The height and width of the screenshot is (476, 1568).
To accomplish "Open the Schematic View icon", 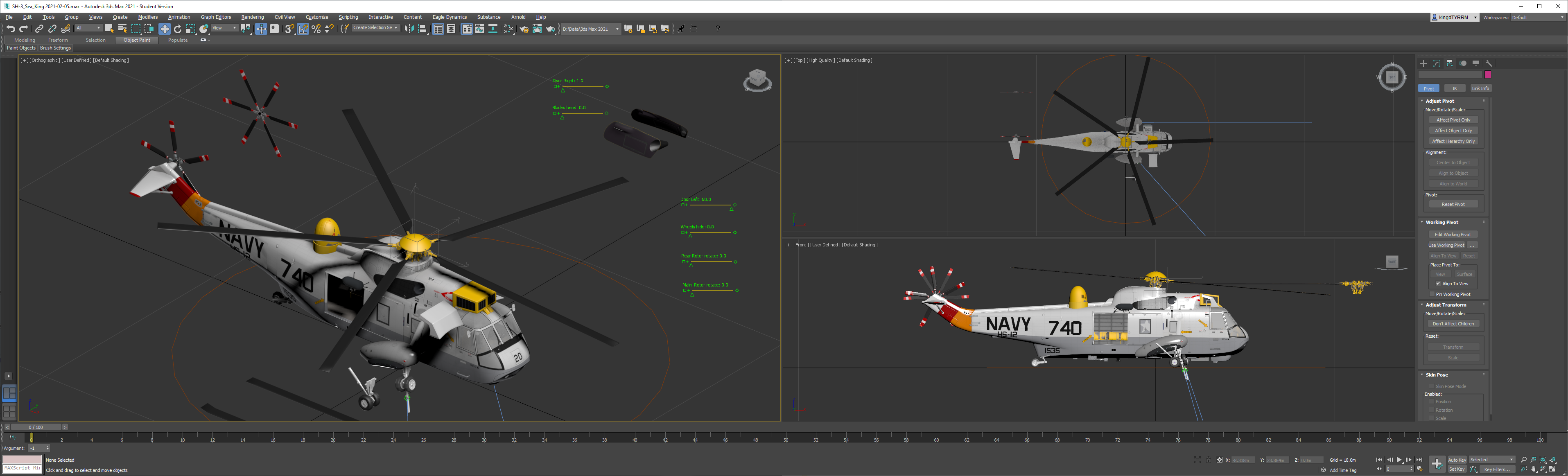I will [493, 29].
